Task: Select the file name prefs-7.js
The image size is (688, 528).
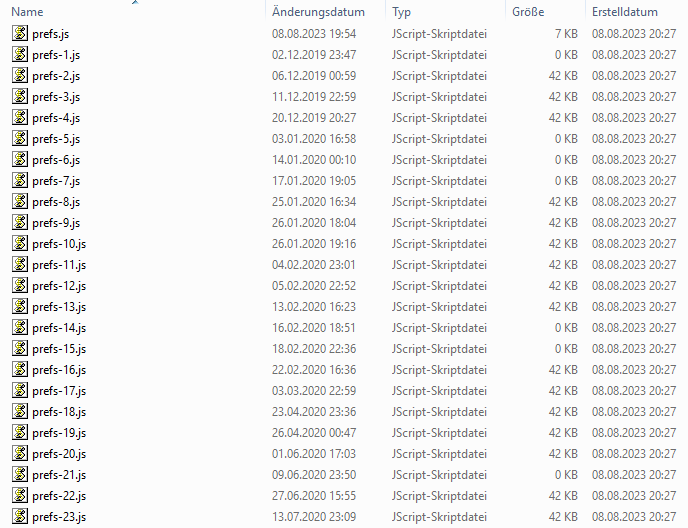Action: coord(56,181)
